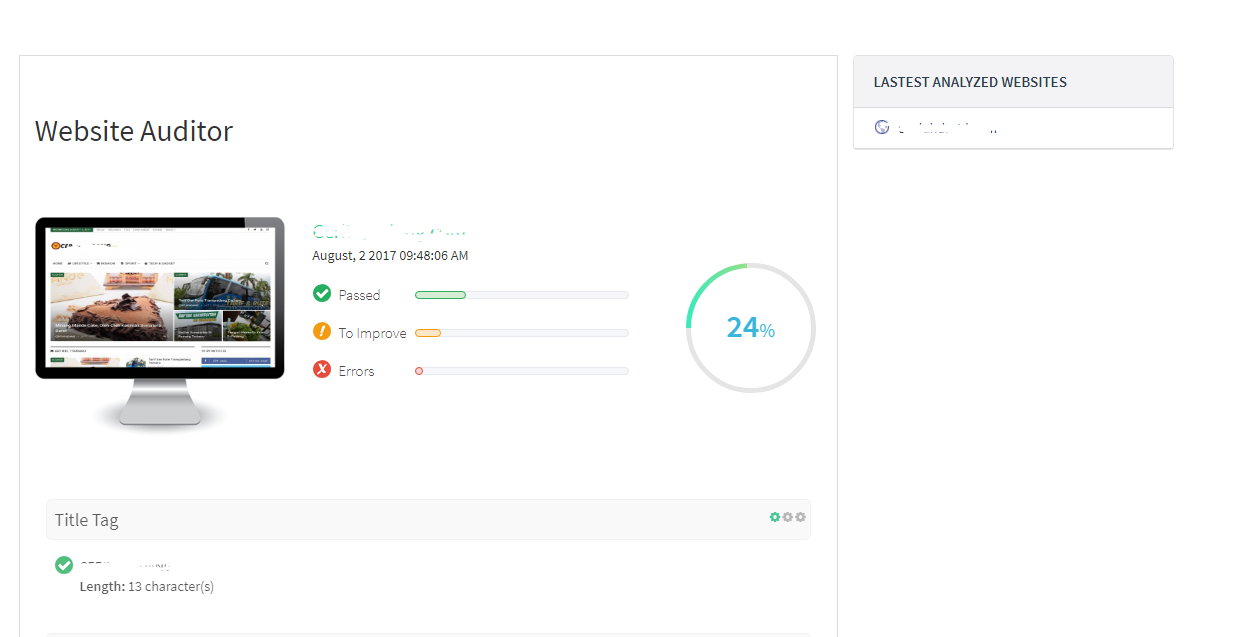Click the Passed progress bar

[x=521, y=295]
